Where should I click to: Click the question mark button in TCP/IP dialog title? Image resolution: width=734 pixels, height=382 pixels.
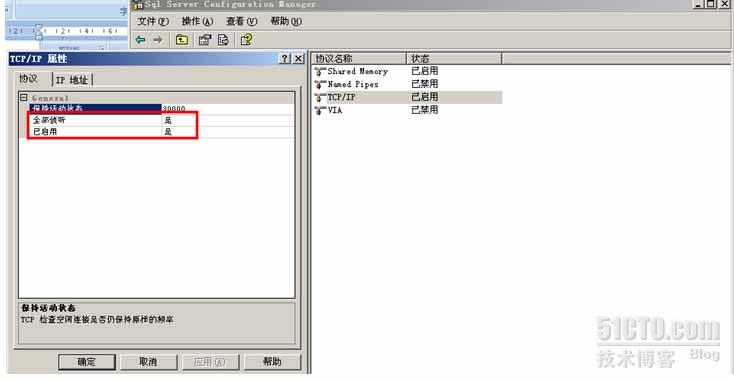pyautogui.click(x=285, y=59)
